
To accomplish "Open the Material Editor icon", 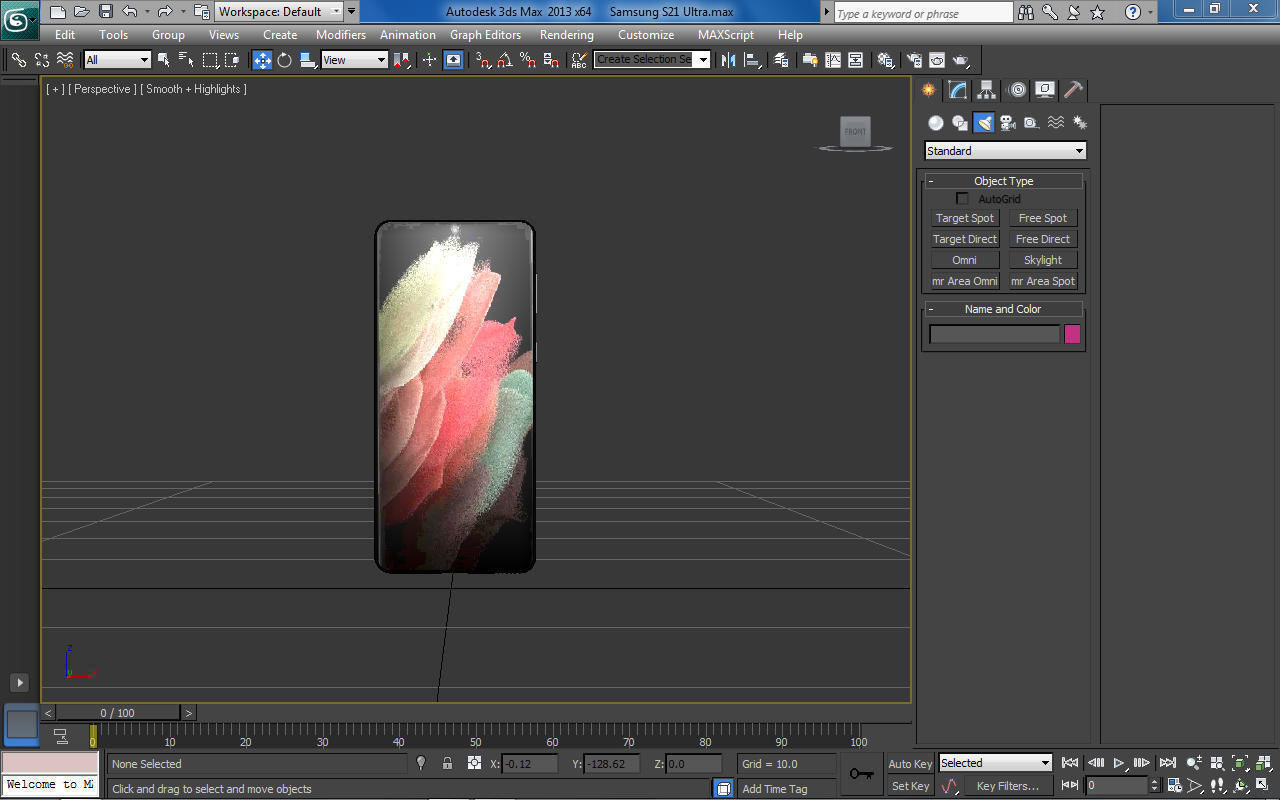I will click(x=886, y=60).
